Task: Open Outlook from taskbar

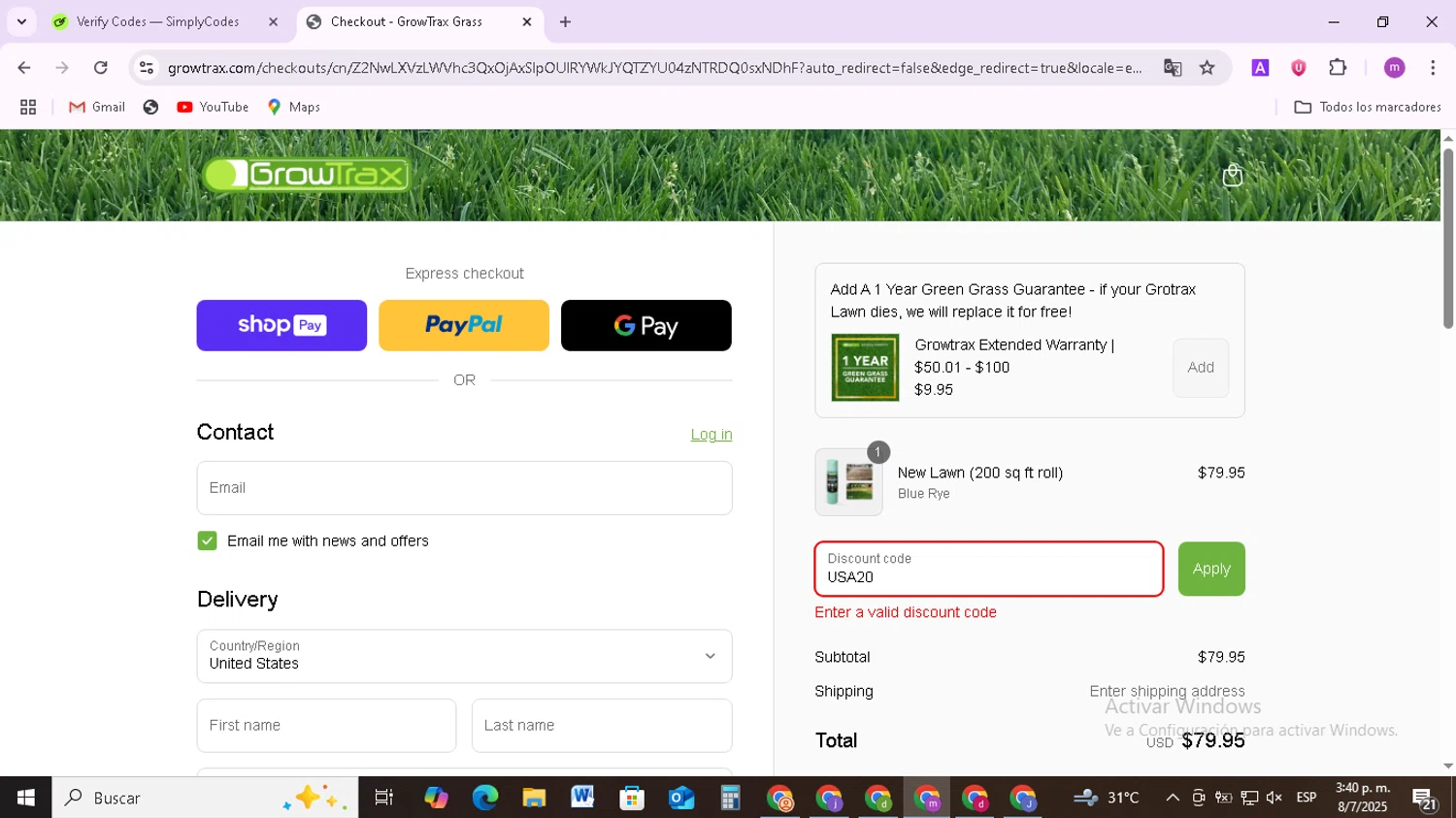Action: [681, 798]
